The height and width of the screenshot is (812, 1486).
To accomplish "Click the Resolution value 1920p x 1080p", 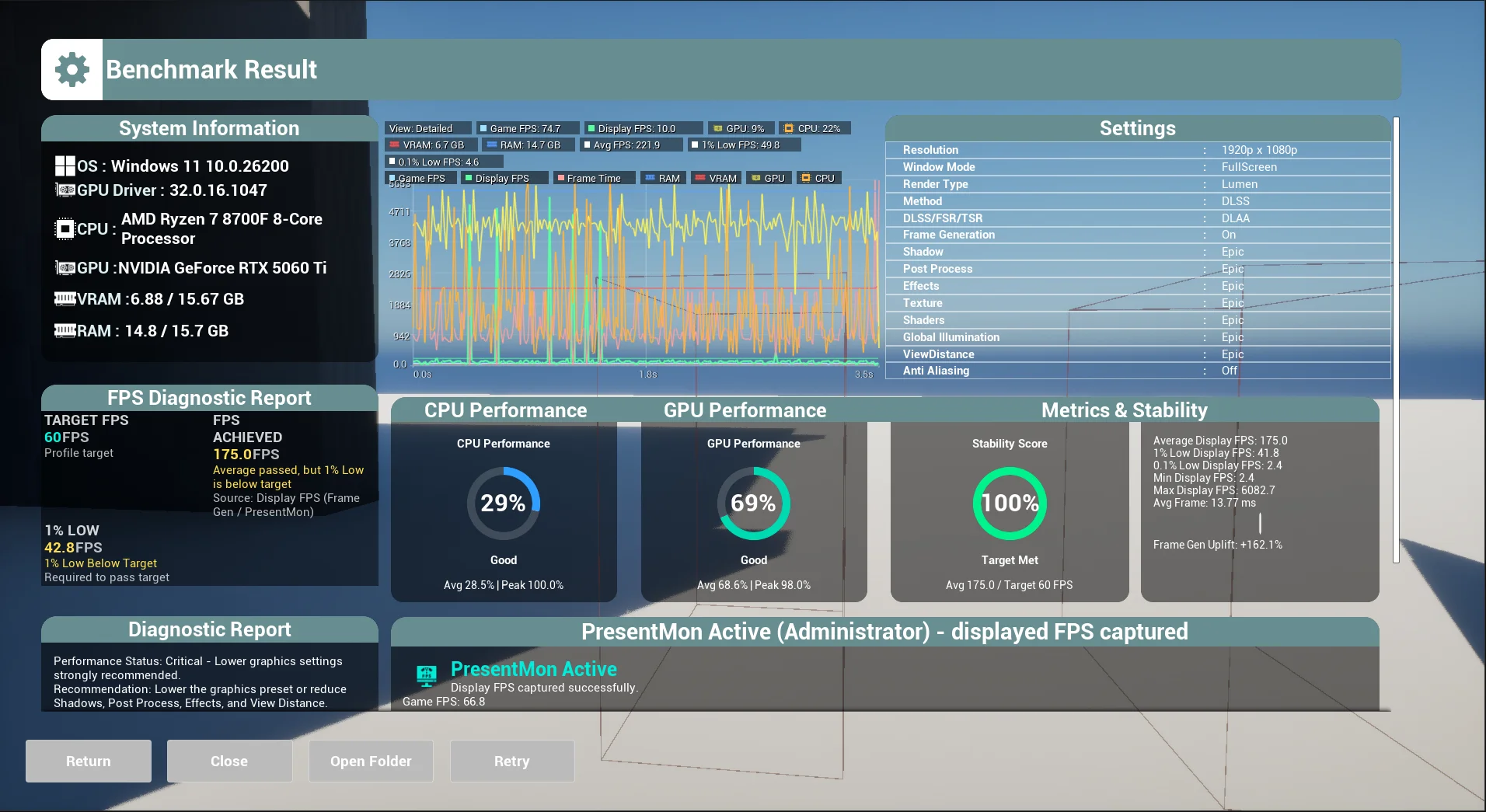I will [1259, 150].
